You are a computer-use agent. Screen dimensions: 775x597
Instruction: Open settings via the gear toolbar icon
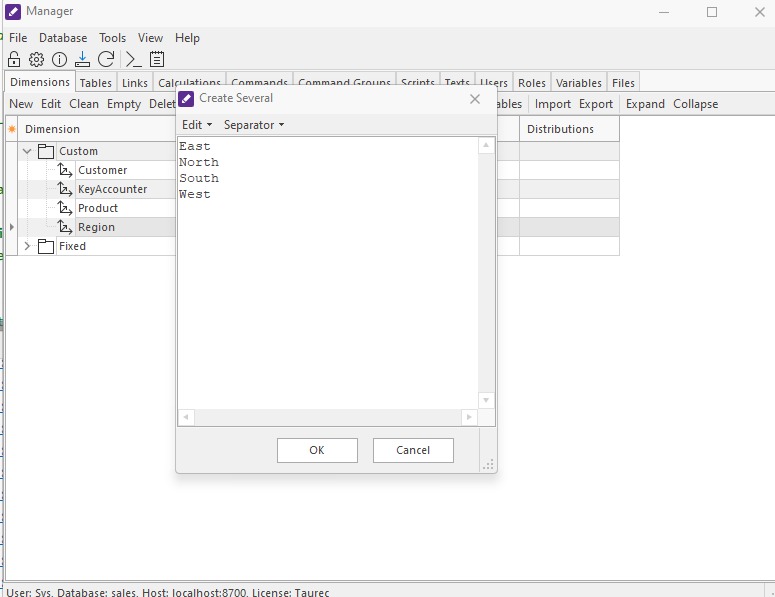(36, 59)
